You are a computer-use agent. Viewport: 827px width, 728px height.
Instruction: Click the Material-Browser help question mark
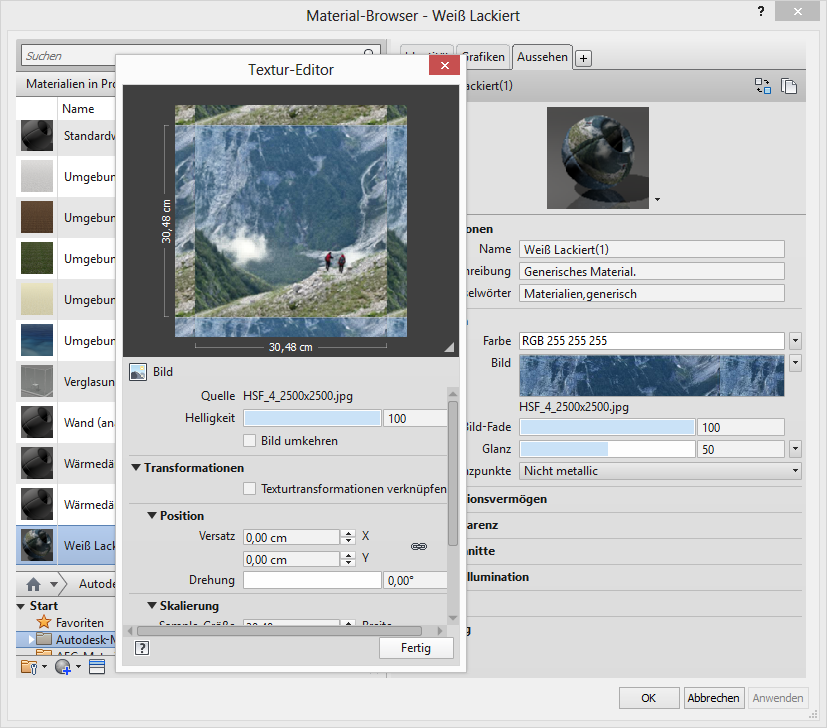click(x=761, y=11)
